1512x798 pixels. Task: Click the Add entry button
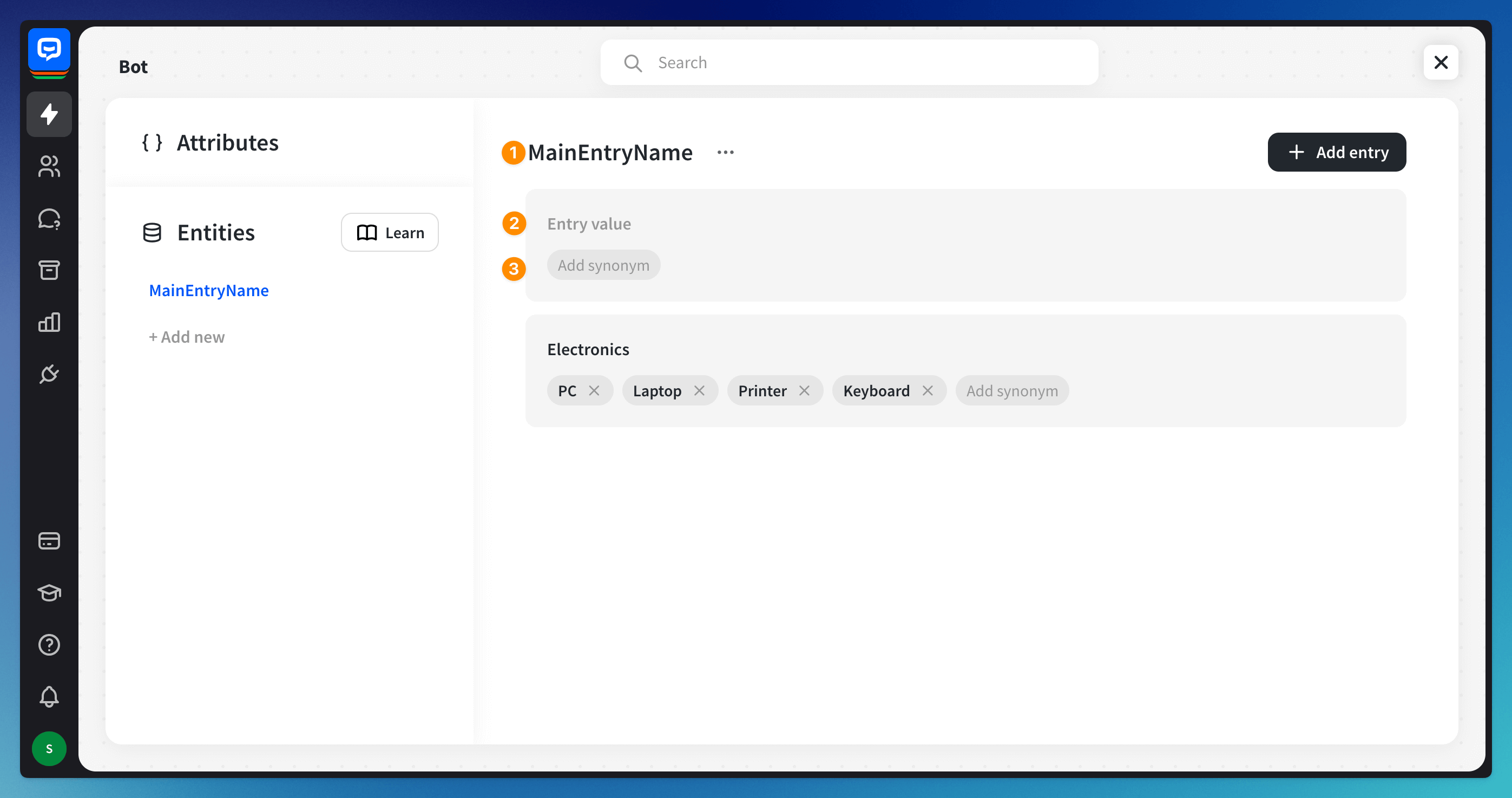tap(1337, 152)
